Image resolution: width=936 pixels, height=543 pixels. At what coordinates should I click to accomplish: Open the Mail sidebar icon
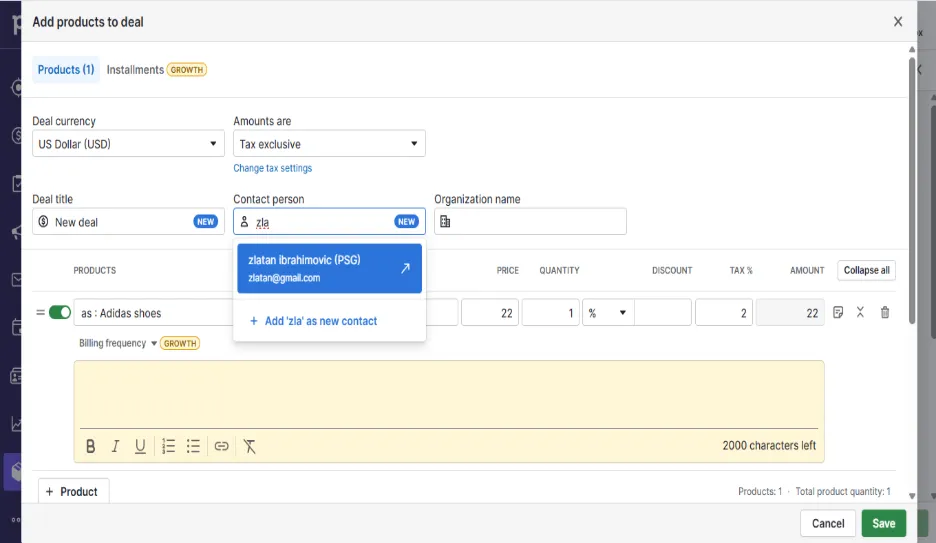click(16, 279)
